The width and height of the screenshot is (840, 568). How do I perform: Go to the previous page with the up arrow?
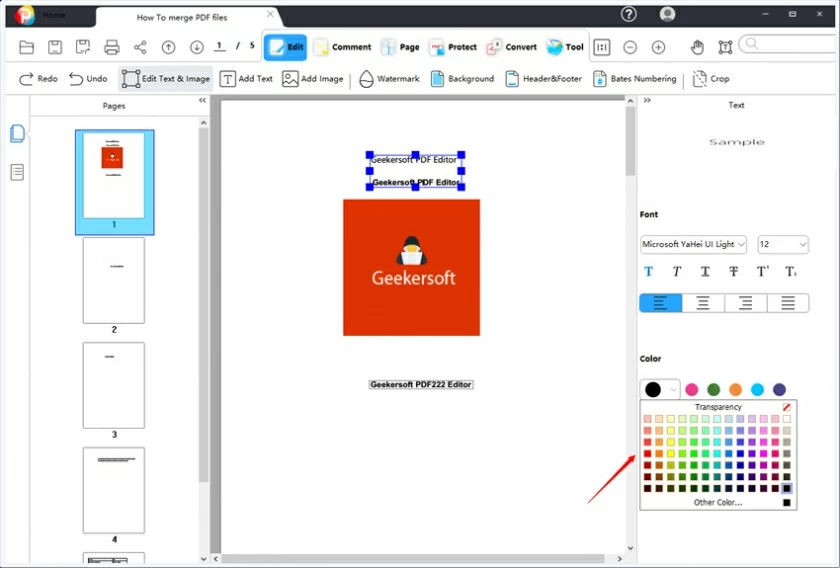pyautogui.click(x=168, y=47)
